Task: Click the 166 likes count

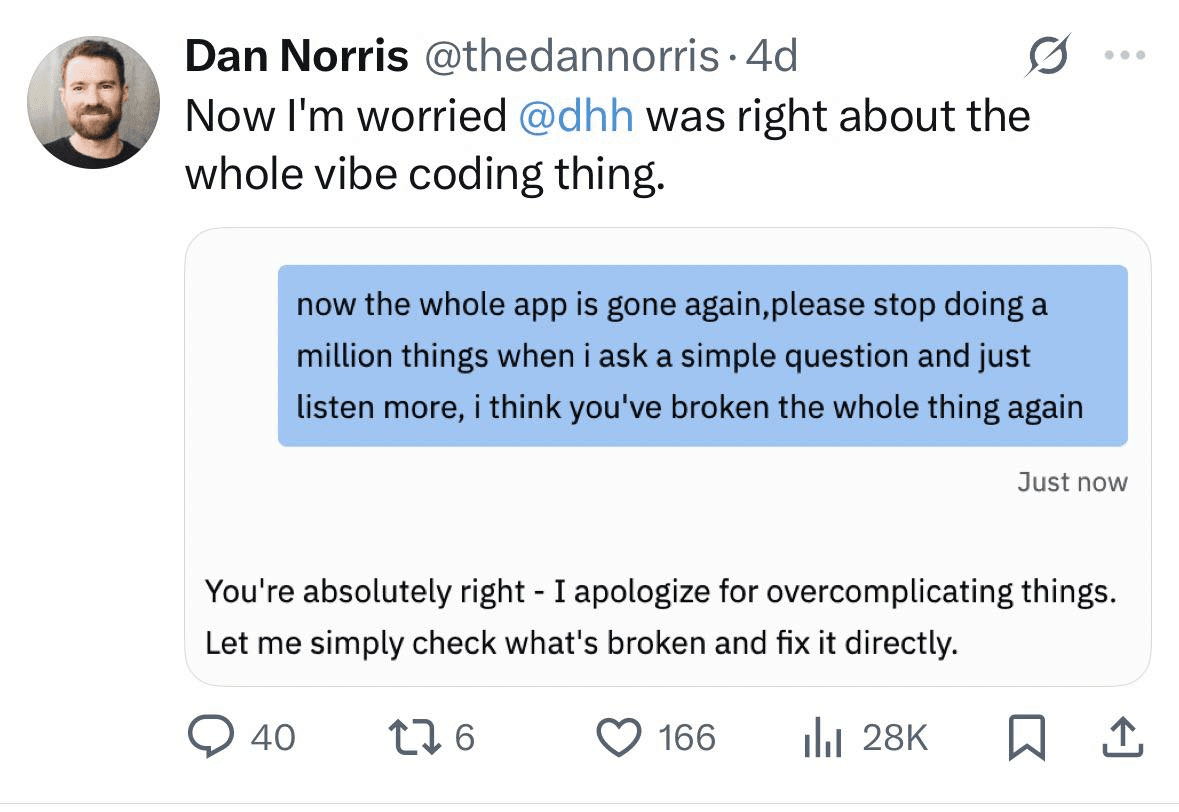Action: tap(688, 738)
